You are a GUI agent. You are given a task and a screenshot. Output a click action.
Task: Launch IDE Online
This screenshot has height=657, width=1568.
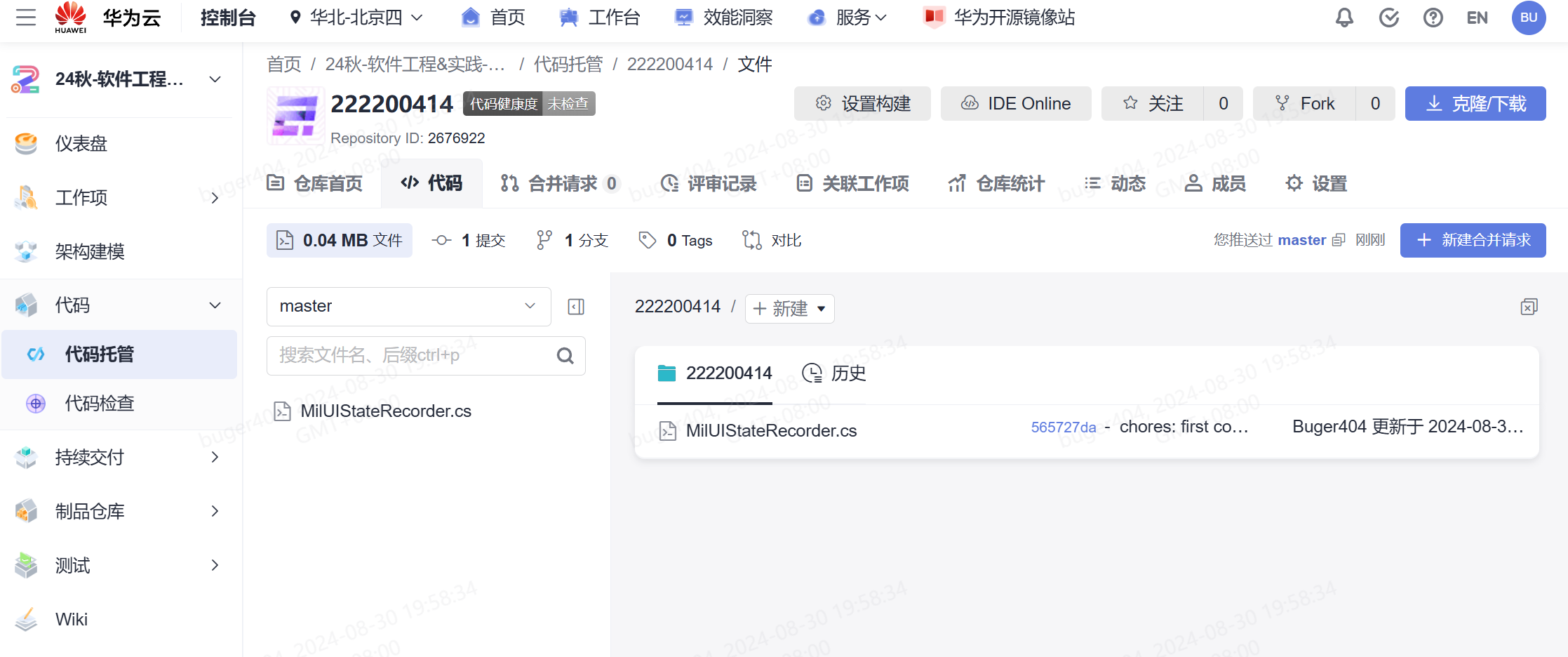point(1016,104)
